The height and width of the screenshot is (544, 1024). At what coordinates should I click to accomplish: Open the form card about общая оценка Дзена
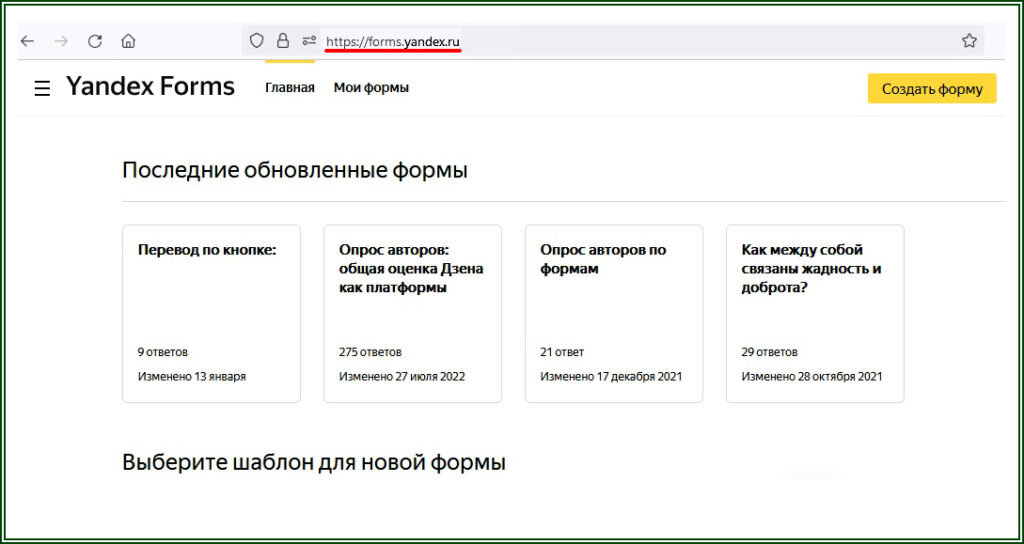[x=413, y=313]
